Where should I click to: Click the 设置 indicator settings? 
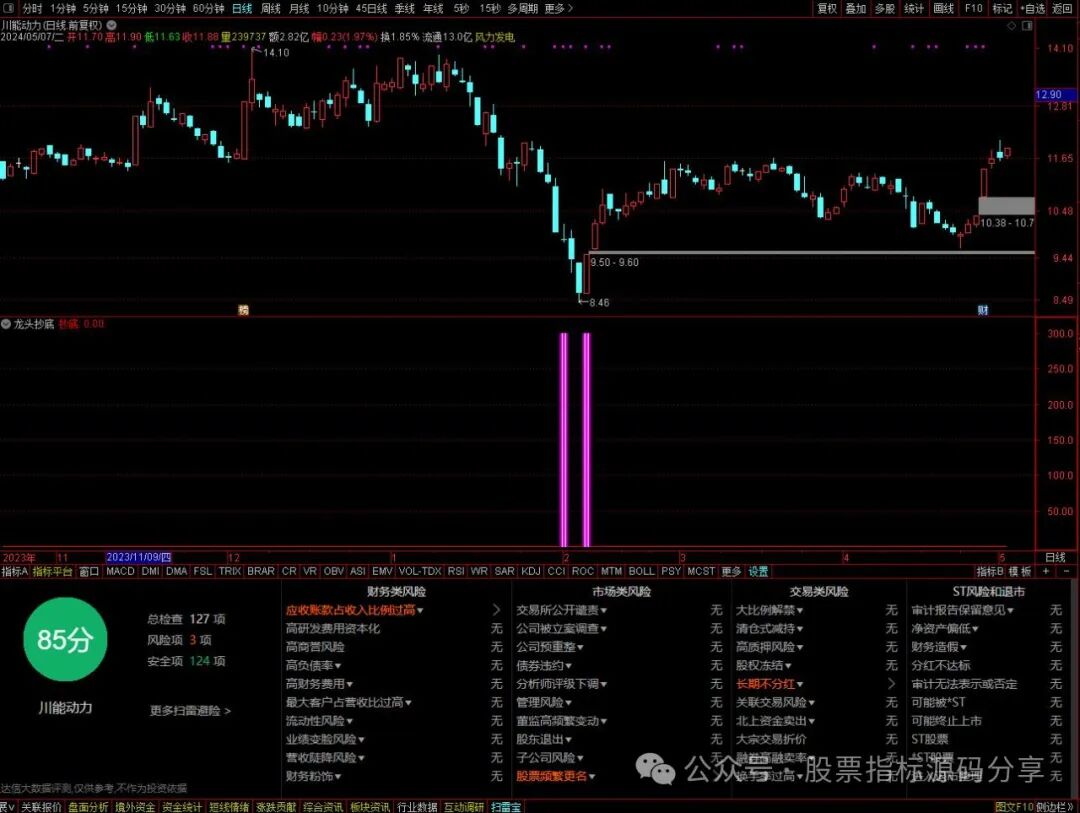(758, 572)
